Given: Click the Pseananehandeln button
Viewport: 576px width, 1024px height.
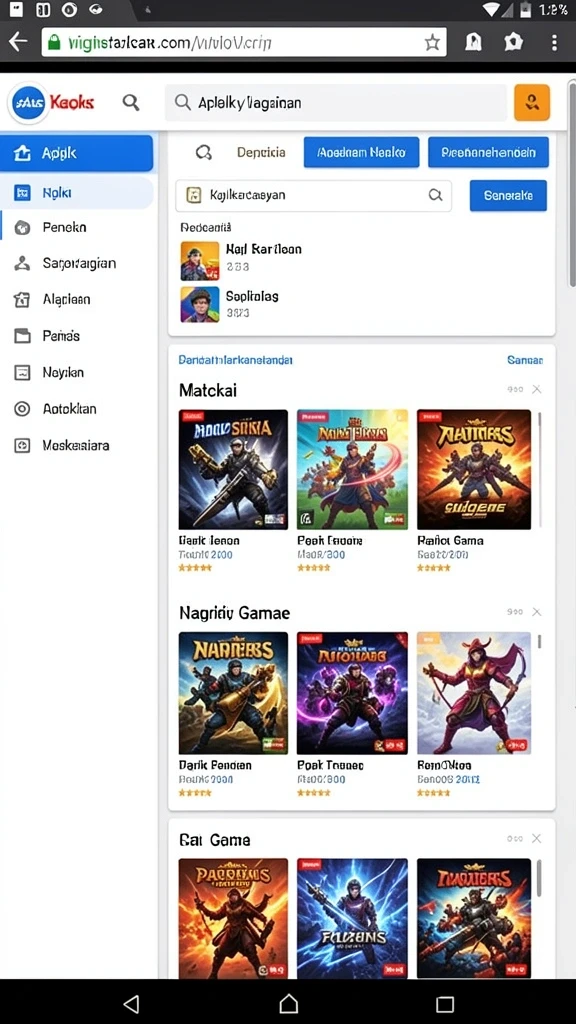Looking at the screenshot, I should click(488, 152).
